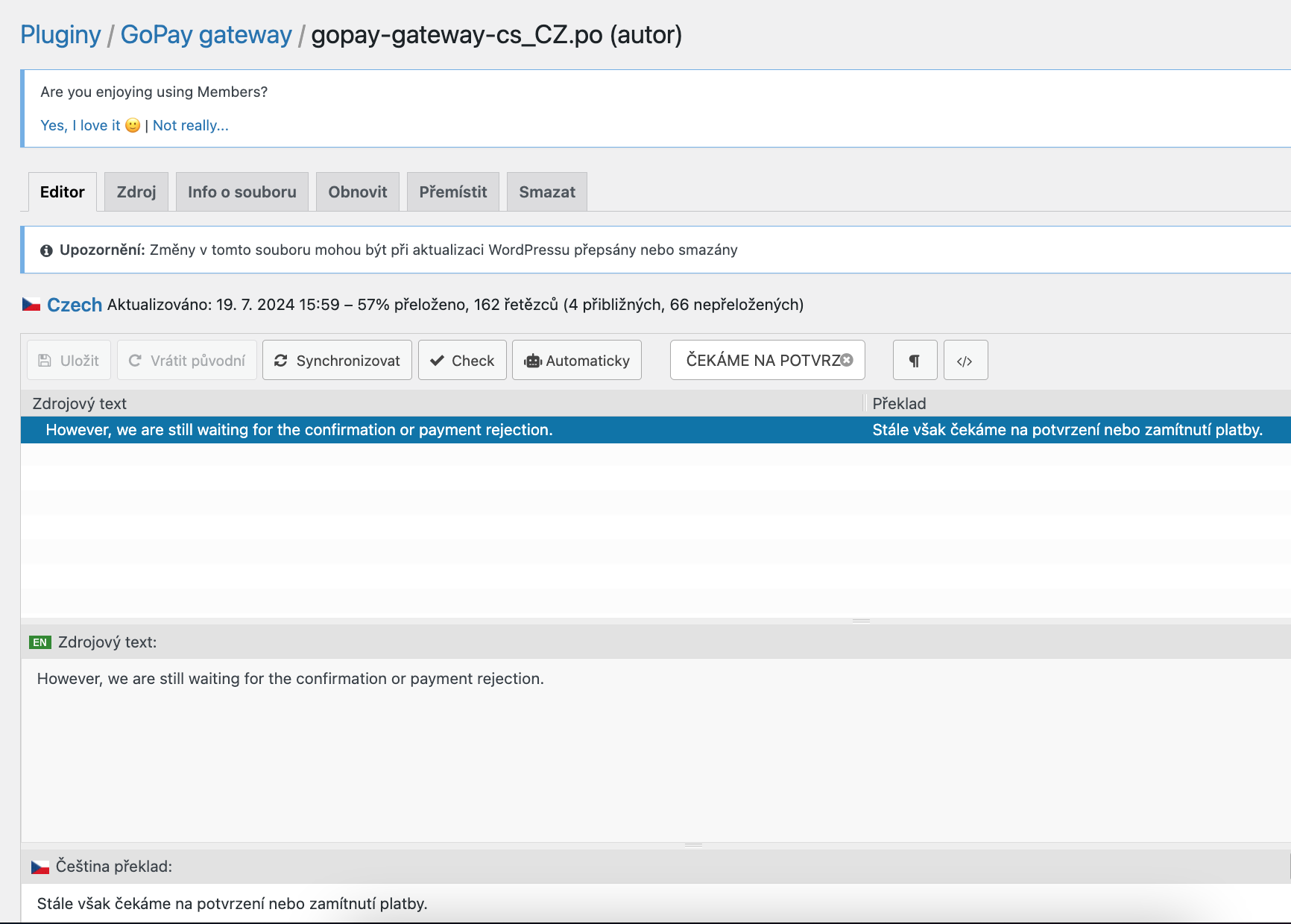Follow the Pluginy breadcrumb link
1291x924 pixels.
pos(60,35)
